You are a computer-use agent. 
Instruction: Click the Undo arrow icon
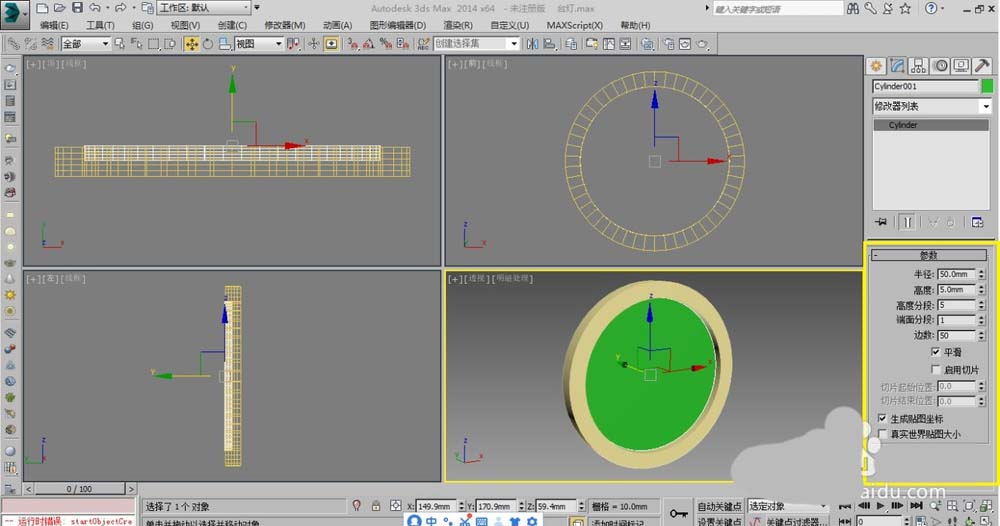(95, 8)
